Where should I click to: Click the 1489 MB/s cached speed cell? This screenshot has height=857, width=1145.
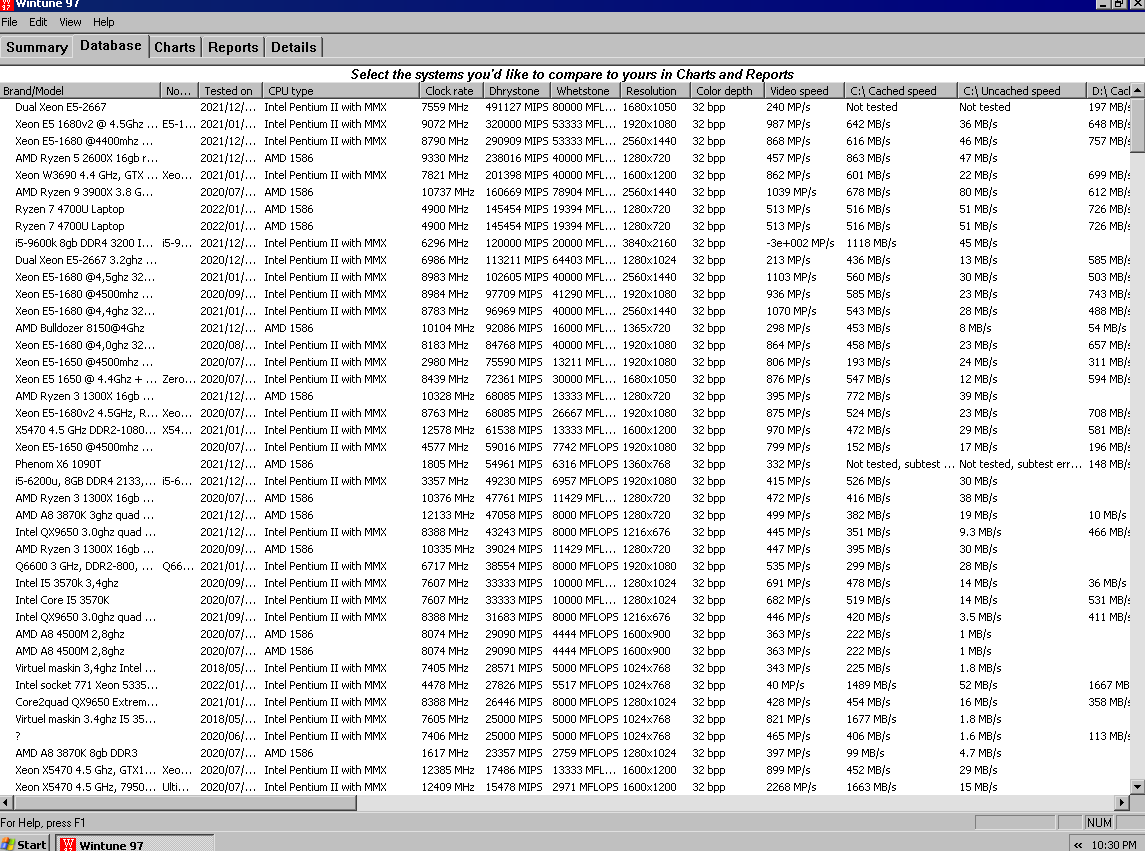[x=871, y=685]
